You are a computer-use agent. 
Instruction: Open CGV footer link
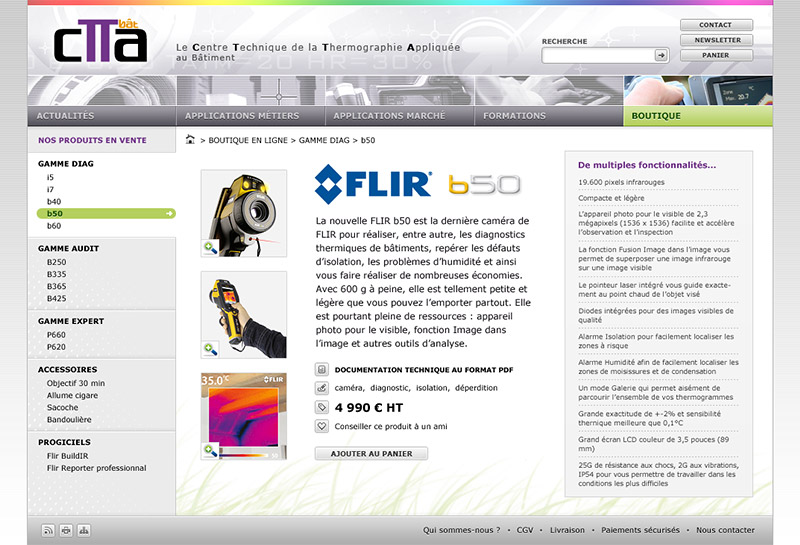[524, 530]
